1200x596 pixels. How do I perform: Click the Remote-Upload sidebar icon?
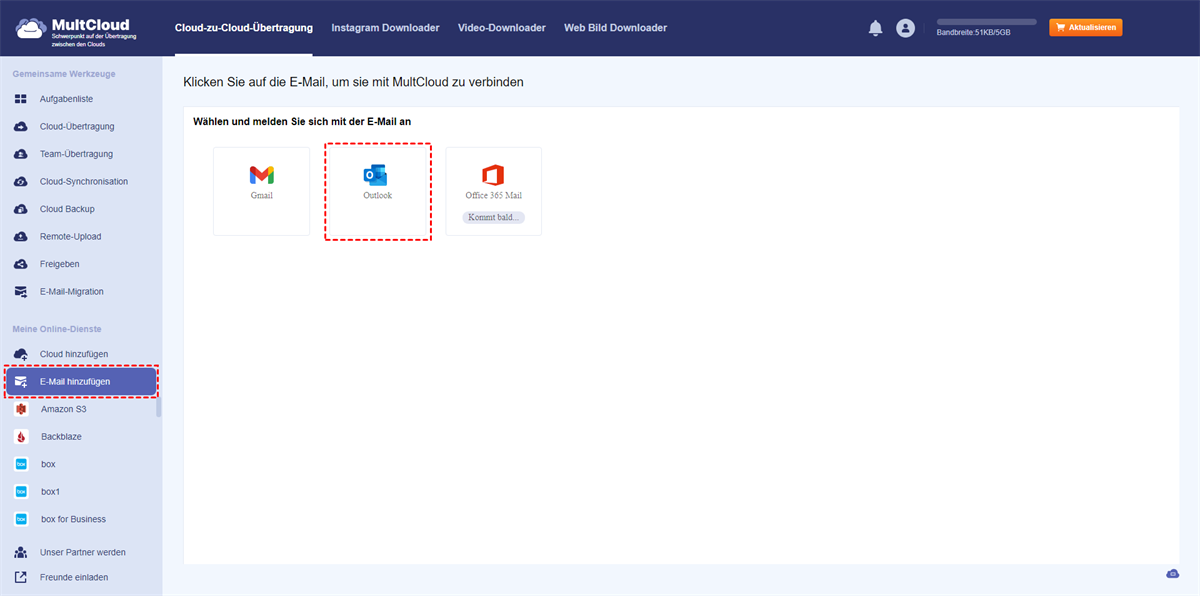[x=20, y=237]
